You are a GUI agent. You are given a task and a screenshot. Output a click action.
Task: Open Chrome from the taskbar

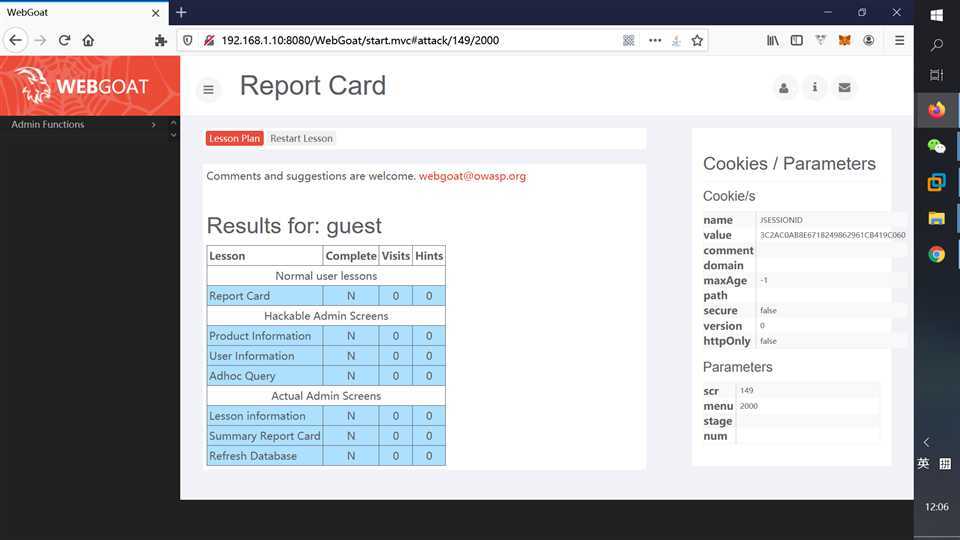(x=936, y=254)
